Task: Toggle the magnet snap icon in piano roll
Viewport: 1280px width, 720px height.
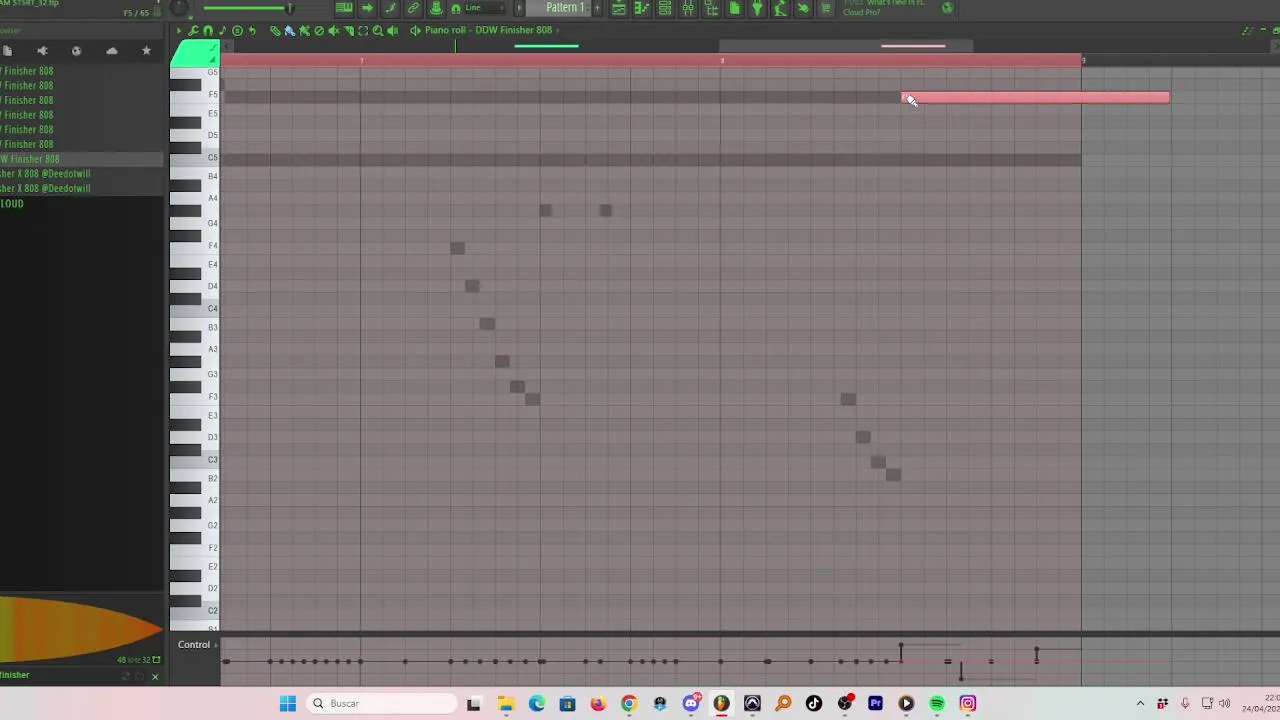Action: 208,30
